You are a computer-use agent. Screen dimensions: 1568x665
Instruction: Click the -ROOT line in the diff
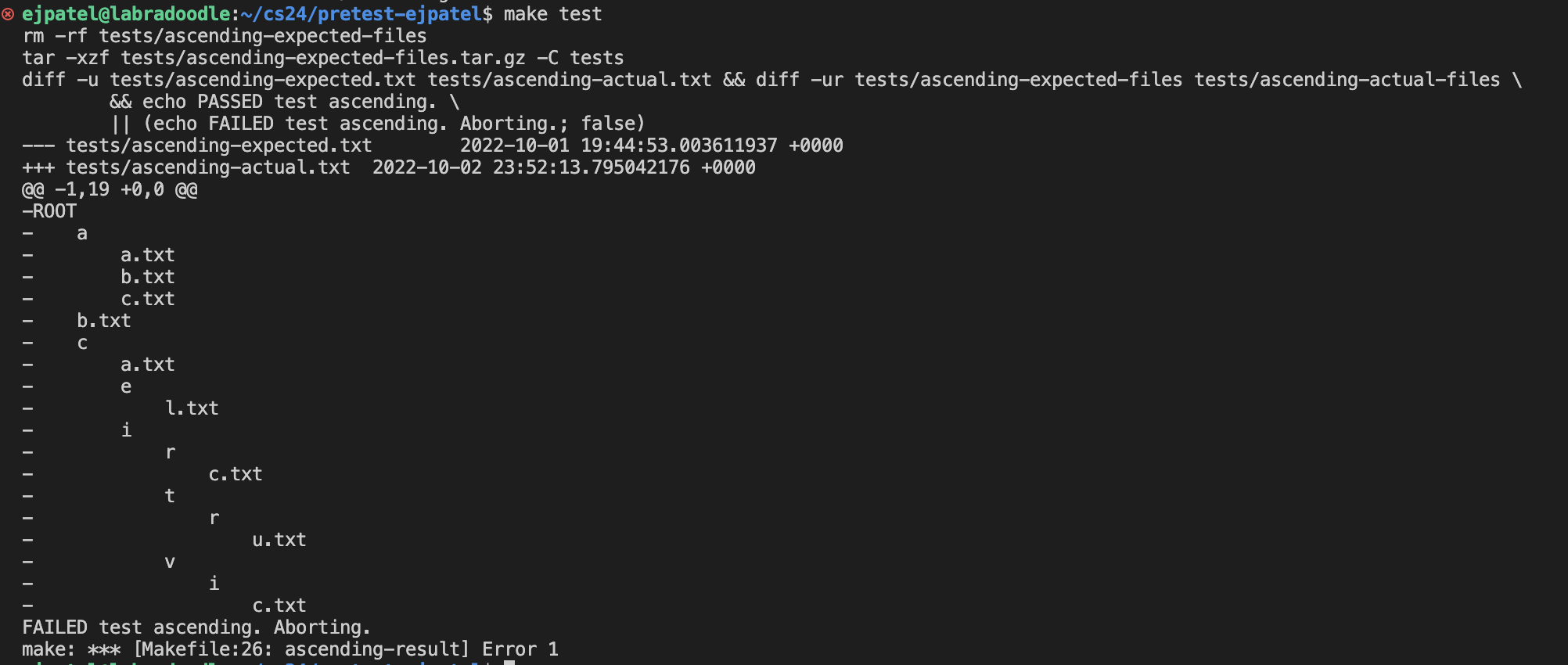pyautogui.click(x=49, y=211)
